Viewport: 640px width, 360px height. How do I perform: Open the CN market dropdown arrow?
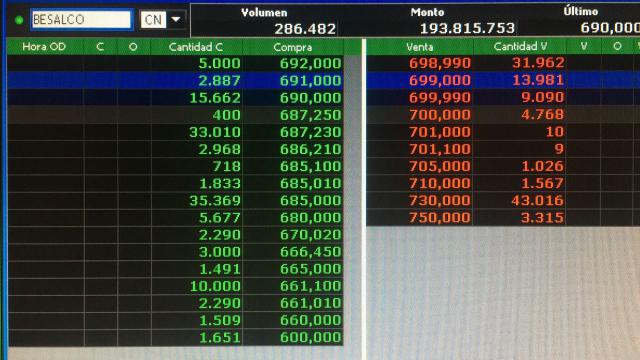[176, 19]
